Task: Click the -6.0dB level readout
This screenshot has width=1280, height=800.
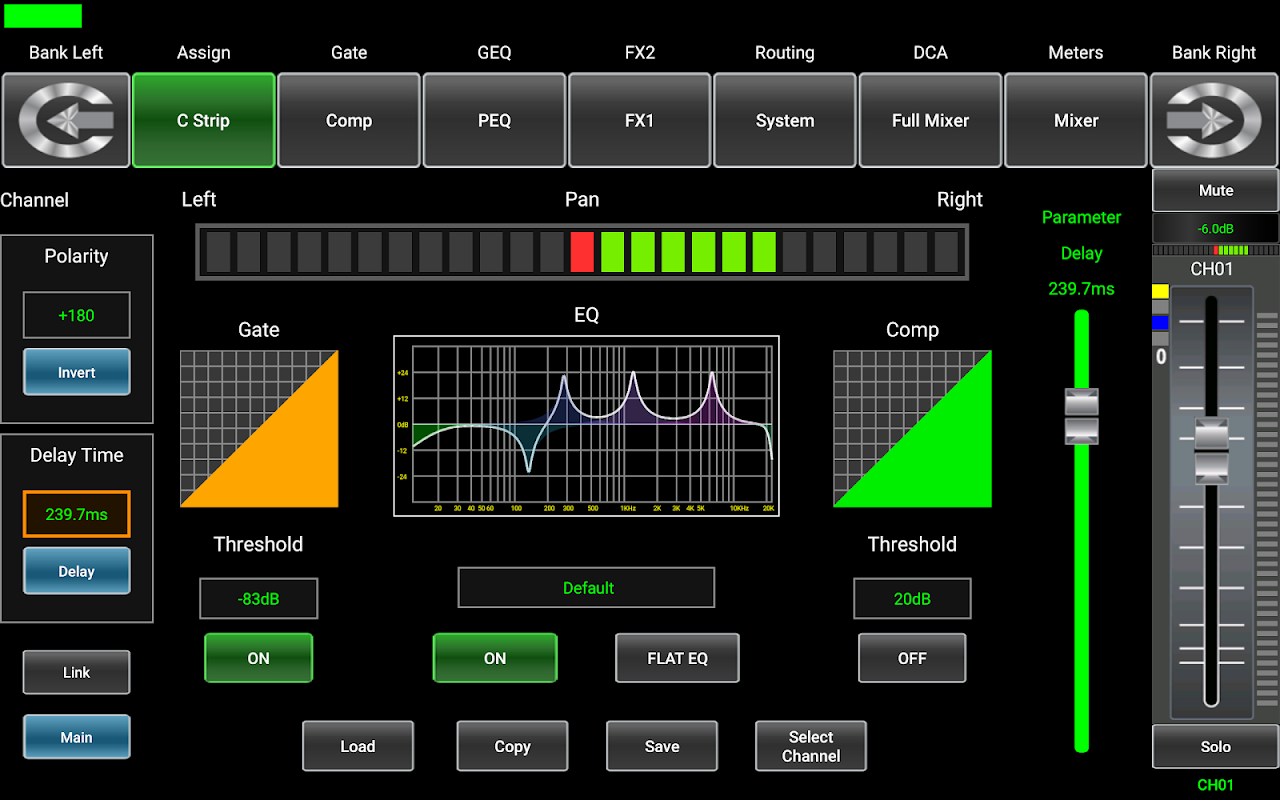Action: click(x=1215, y=228)
